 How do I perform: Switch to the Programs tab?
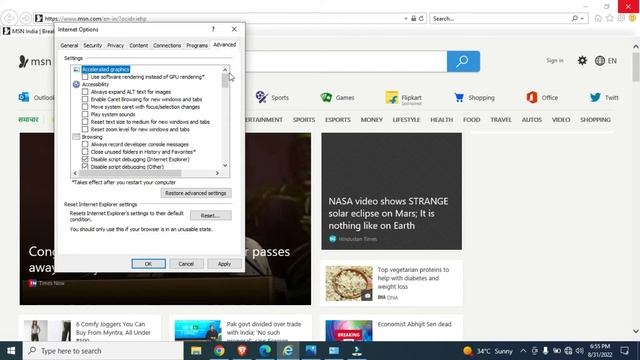[x=197, y=45]
